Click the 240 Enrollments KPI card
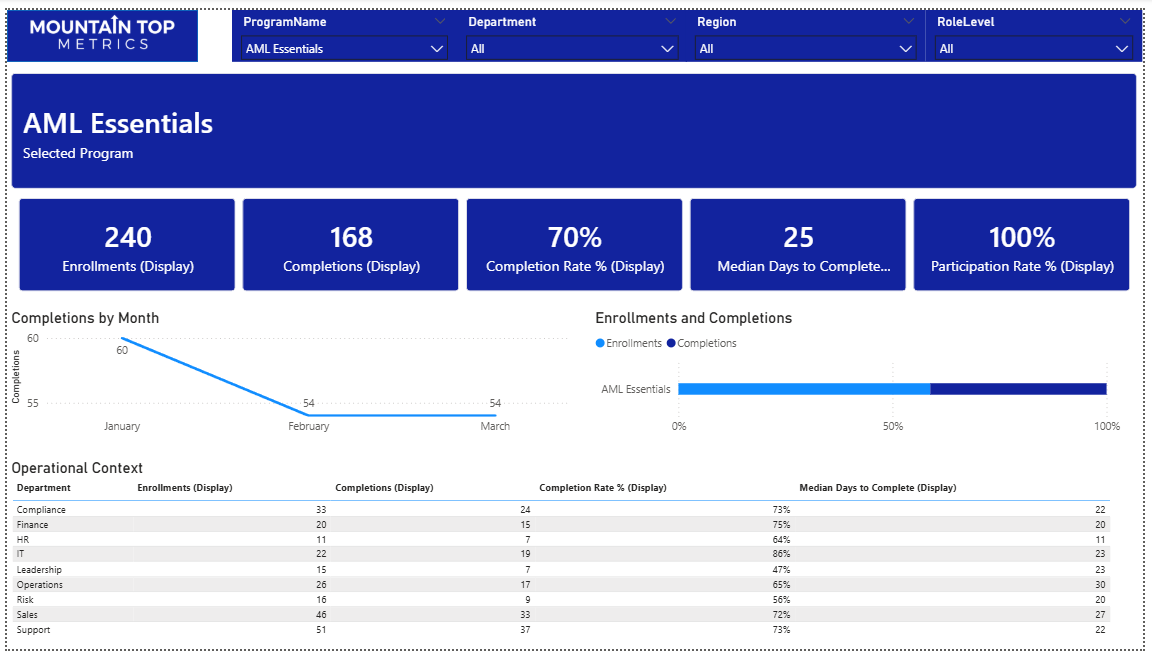The height and width of the screenshot is (658, 1152). point(128,245)
